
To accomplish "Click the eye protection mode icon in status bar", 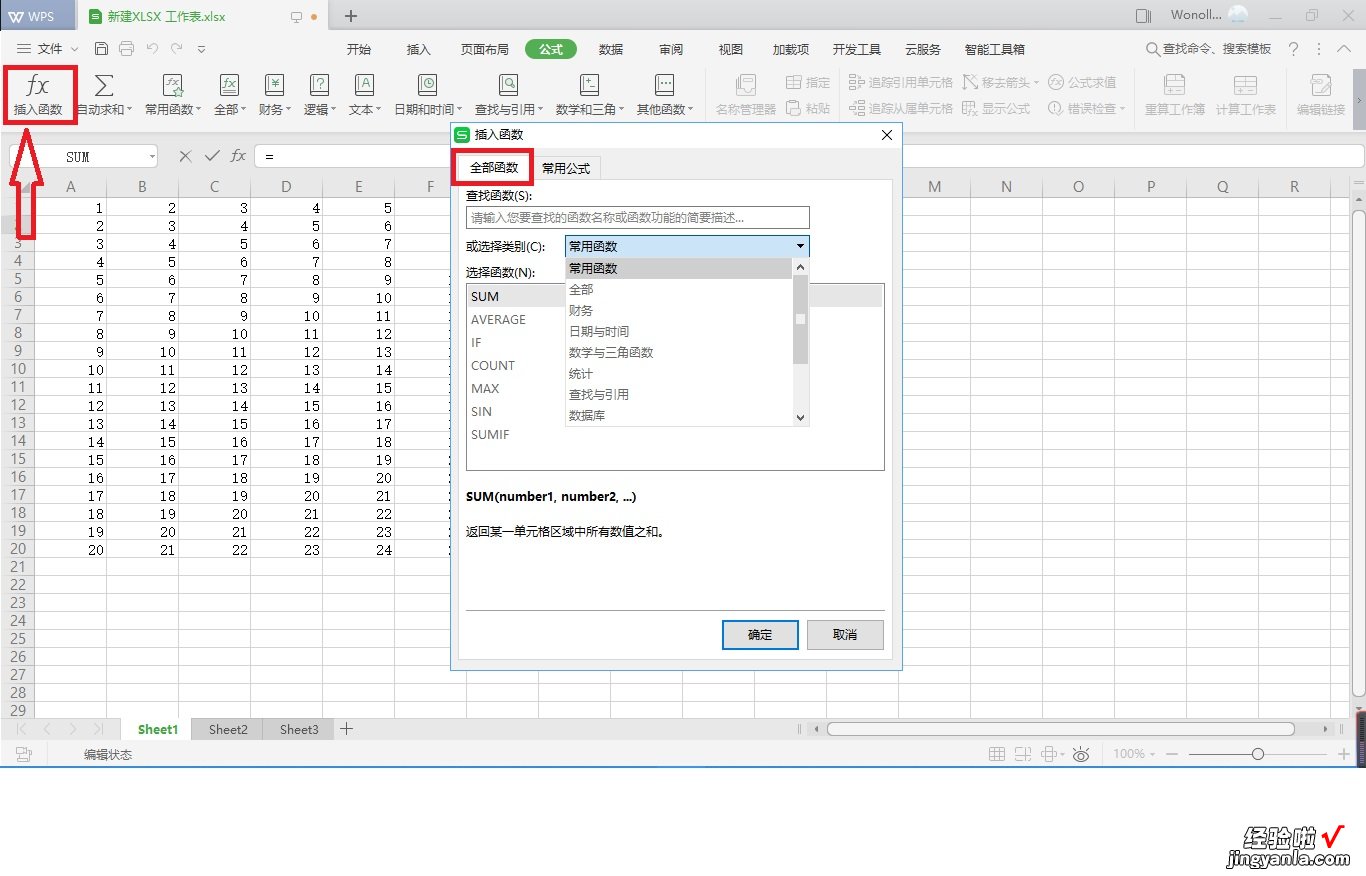I will click(x=1080, y=754).
